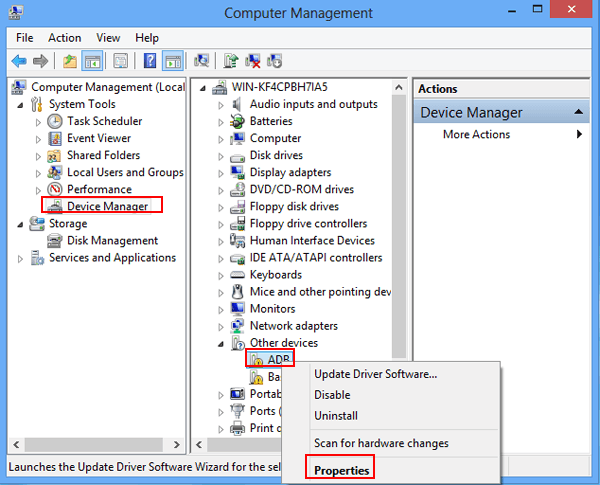Click the Display adapters icon
600x485 pixels.
coord(237,172)
